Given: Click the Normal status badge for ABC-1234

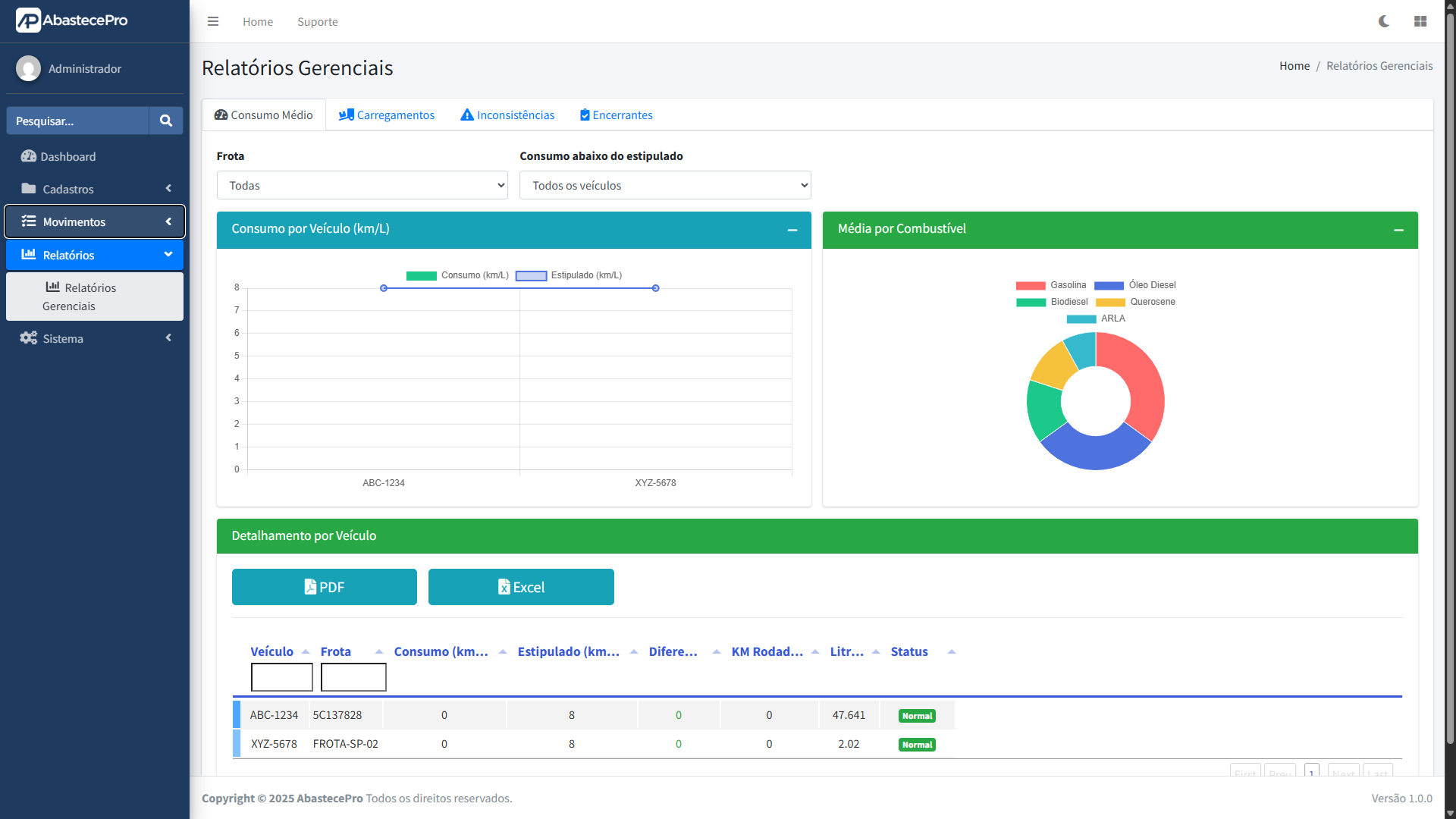Looking at the screenshot, I should click(917, 716).
